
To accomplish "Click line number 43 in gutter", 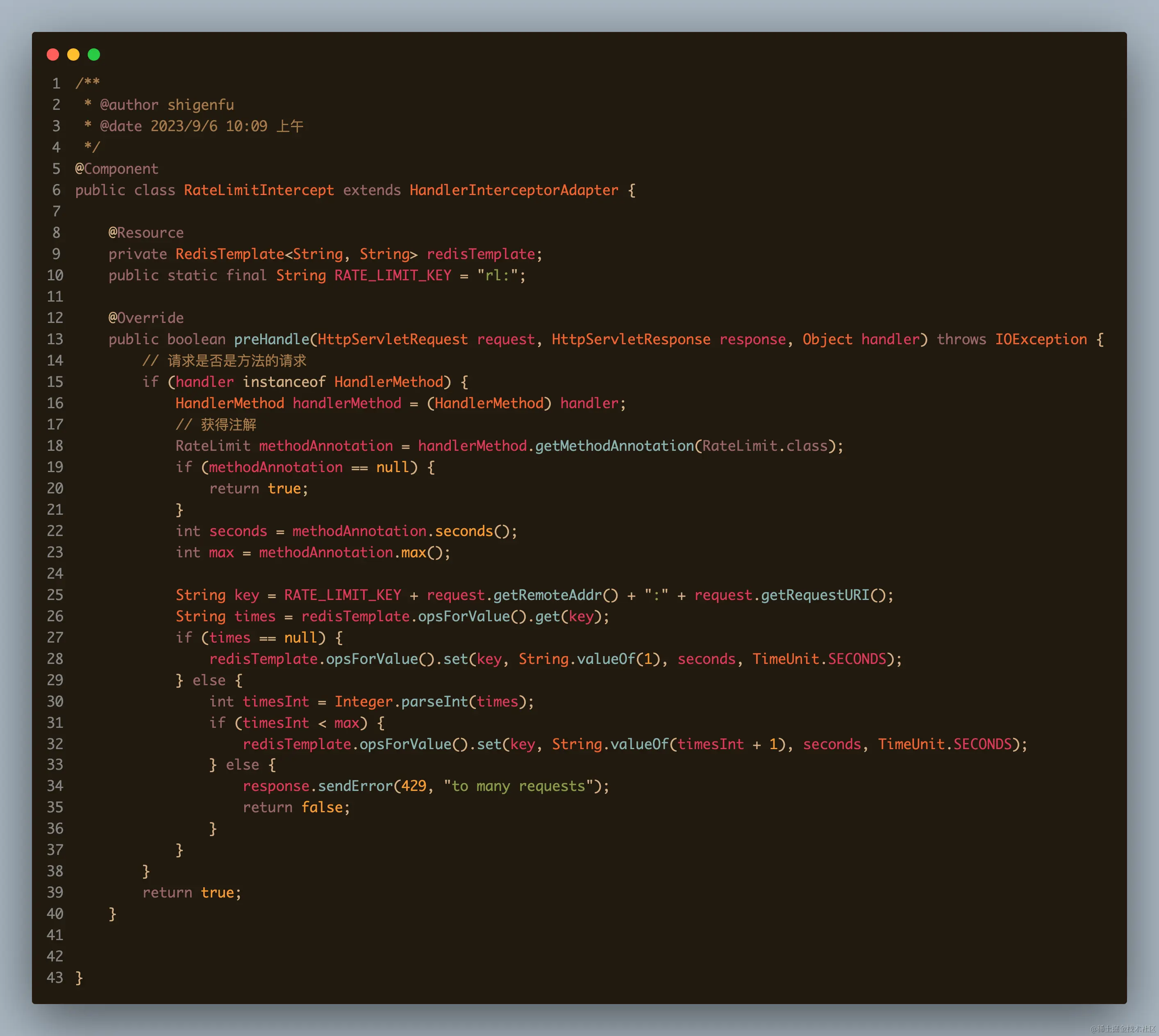I will click(x=55, y=978).
